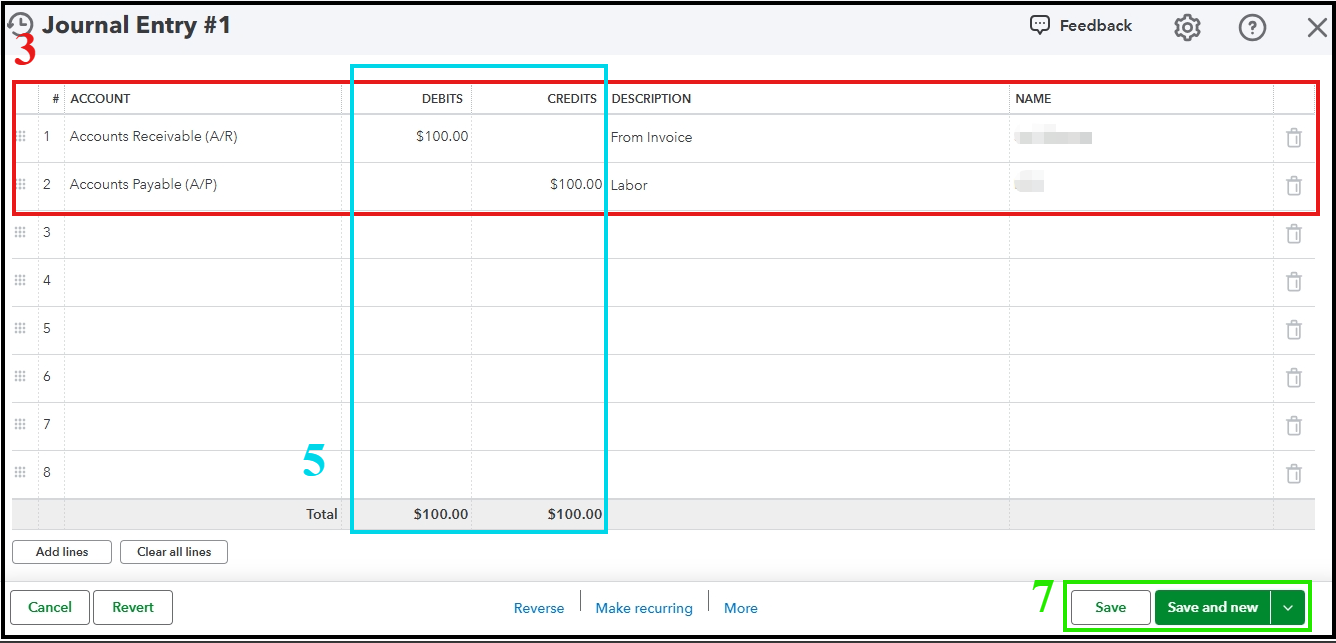Grab the drag handle of line 7
1336x643 pixels.
[20, 425]
